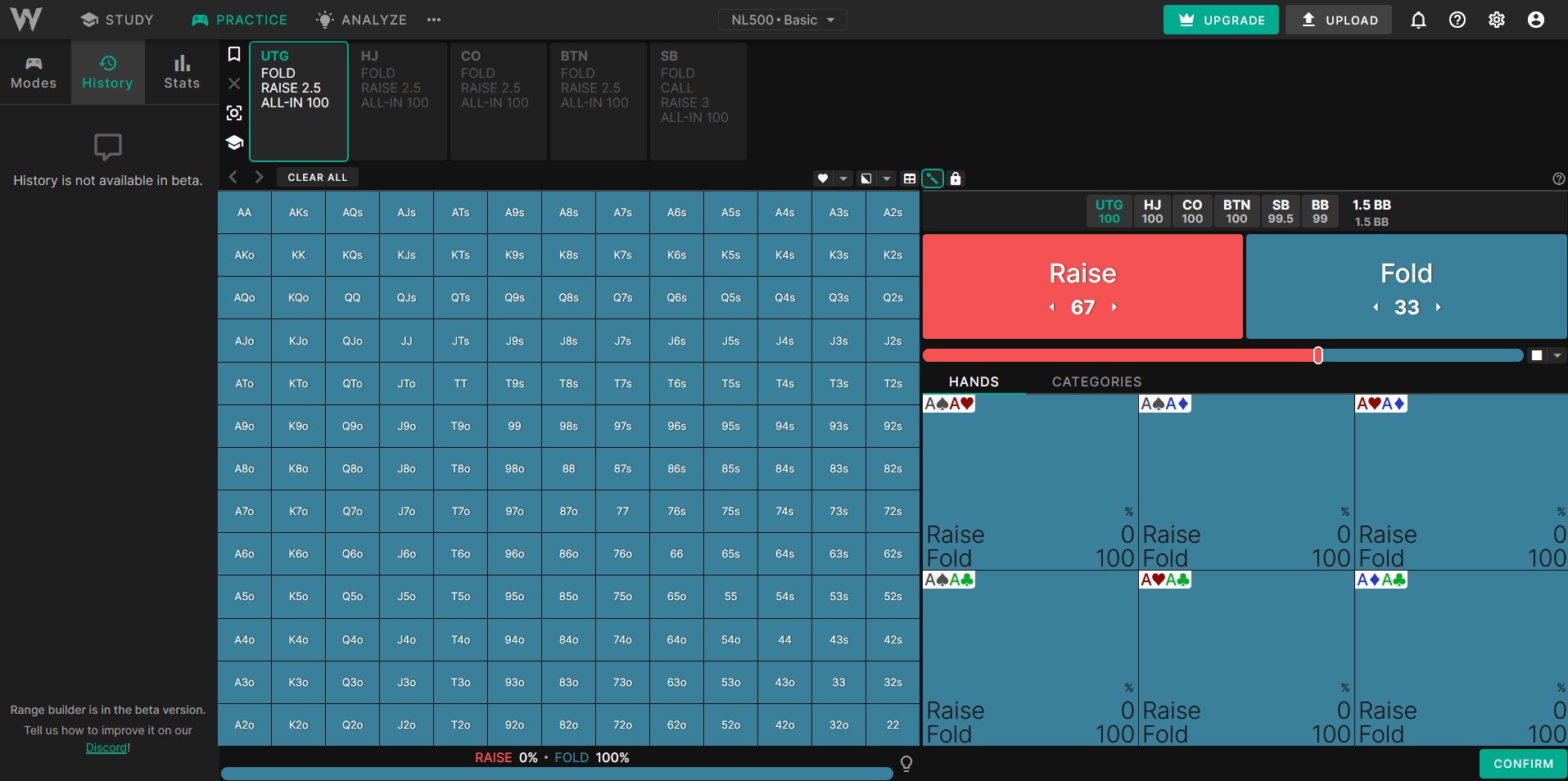Decrease Raise frequency with left arrow
The image size is (1568, 781).
tap(1052, 307)
